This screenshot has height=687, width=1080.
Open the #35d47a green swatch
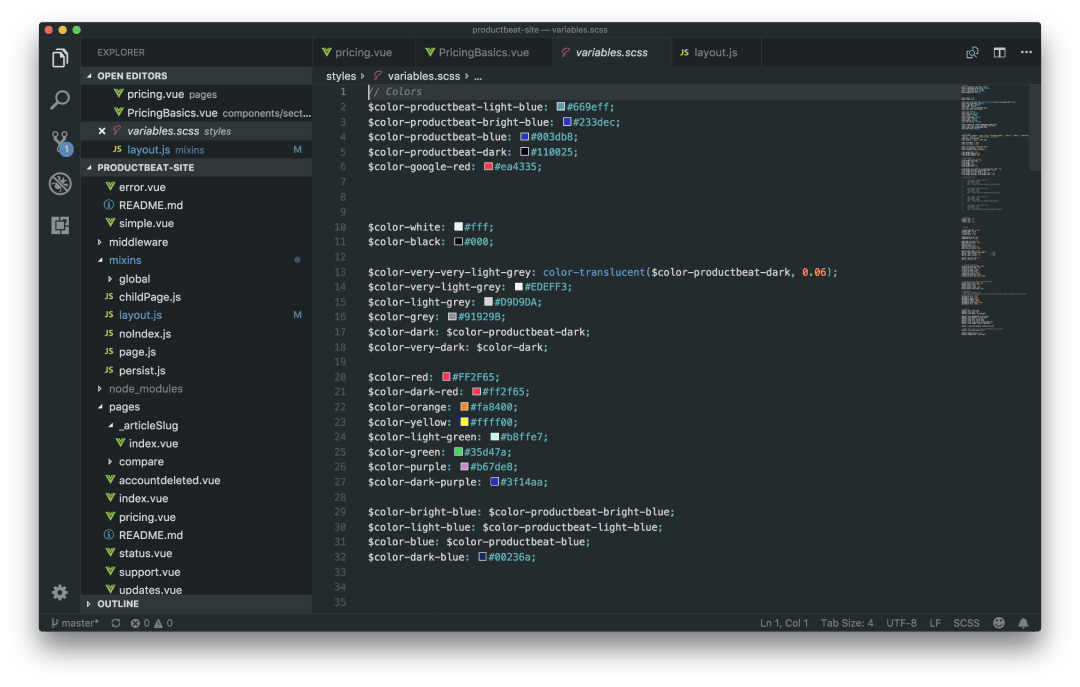458,452
